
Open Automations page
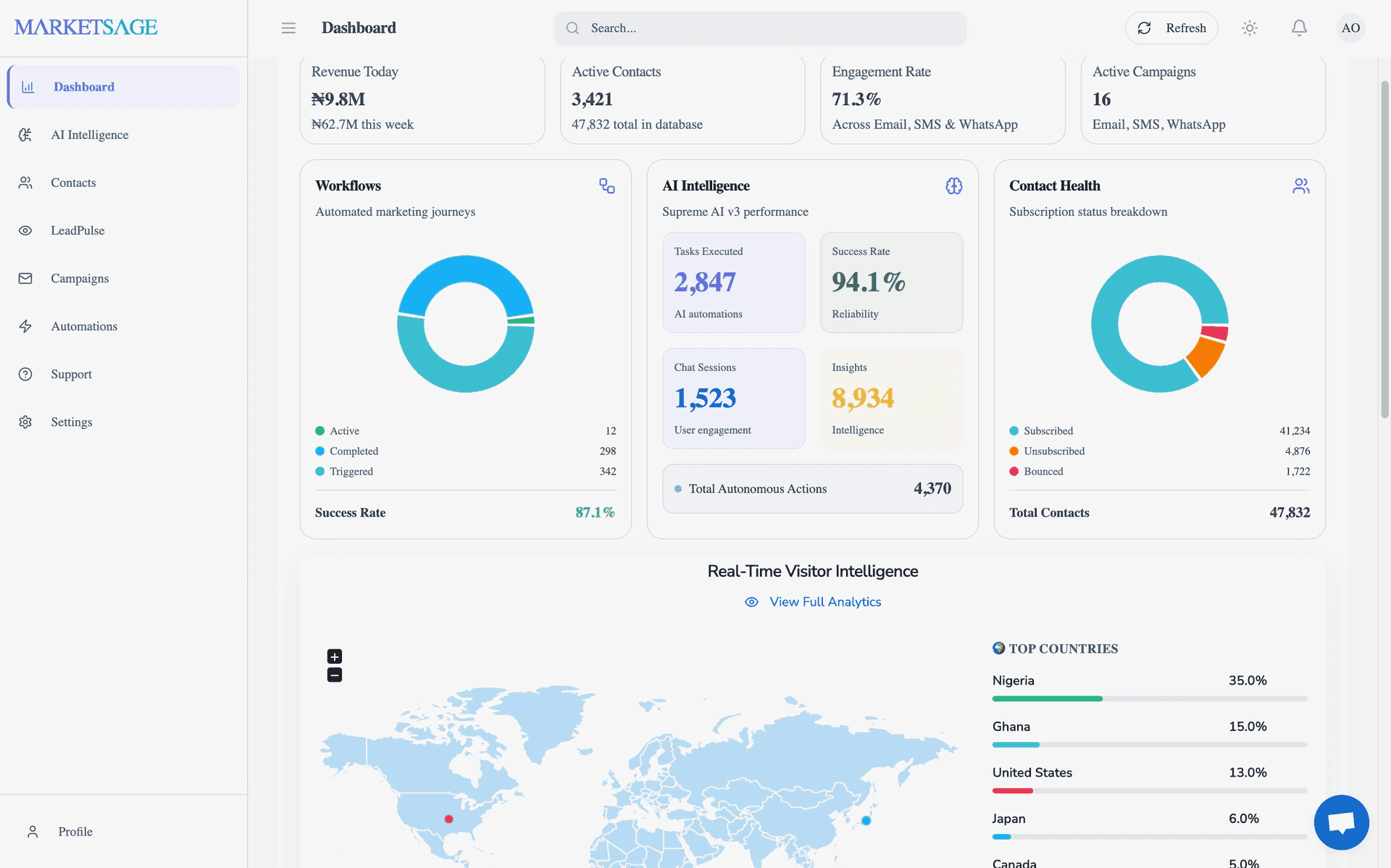tap(123, 326)
